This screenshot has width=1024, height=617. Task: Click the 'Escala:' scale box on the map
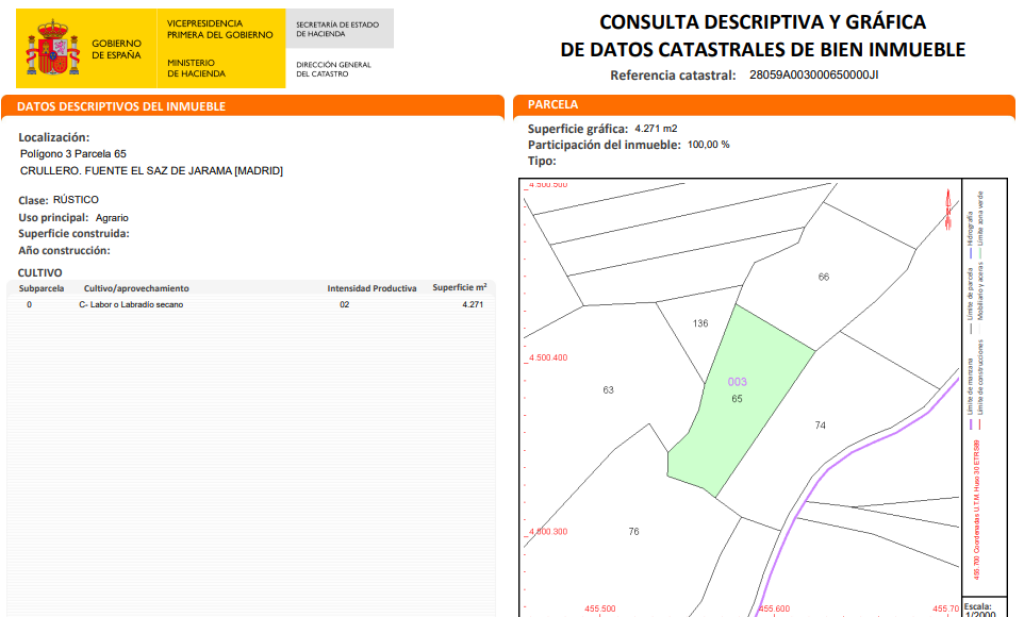[x=985, y=608]
